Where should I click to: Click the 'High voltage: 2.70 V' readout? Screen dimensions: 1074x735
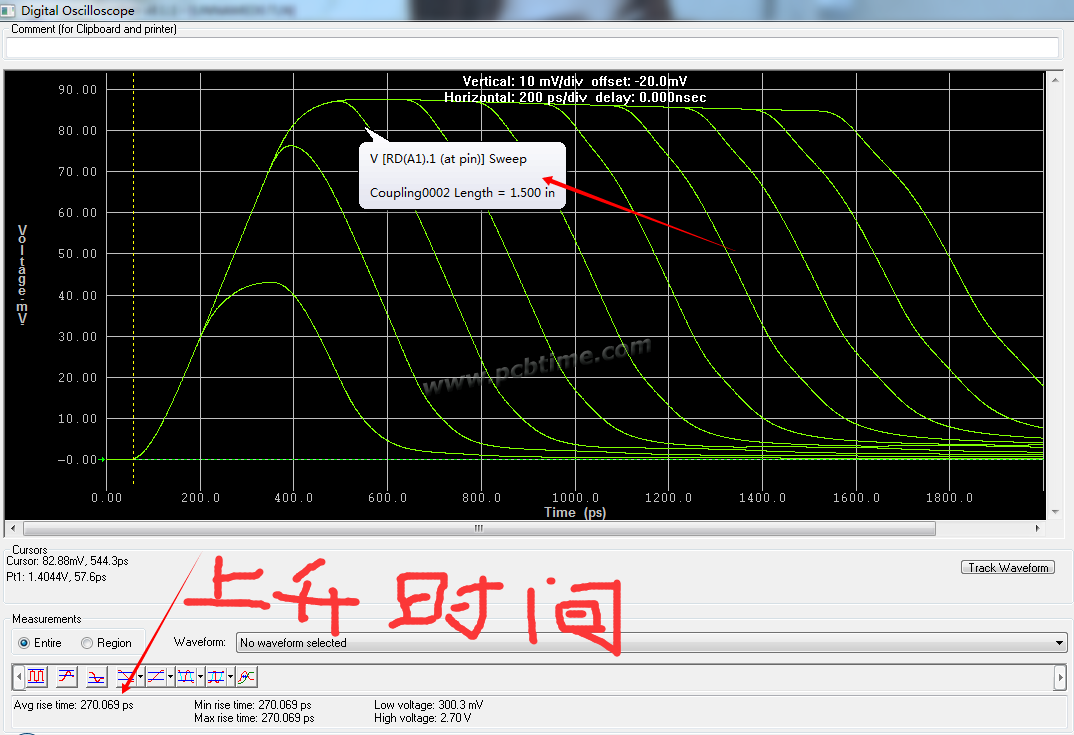coord(423,718)
